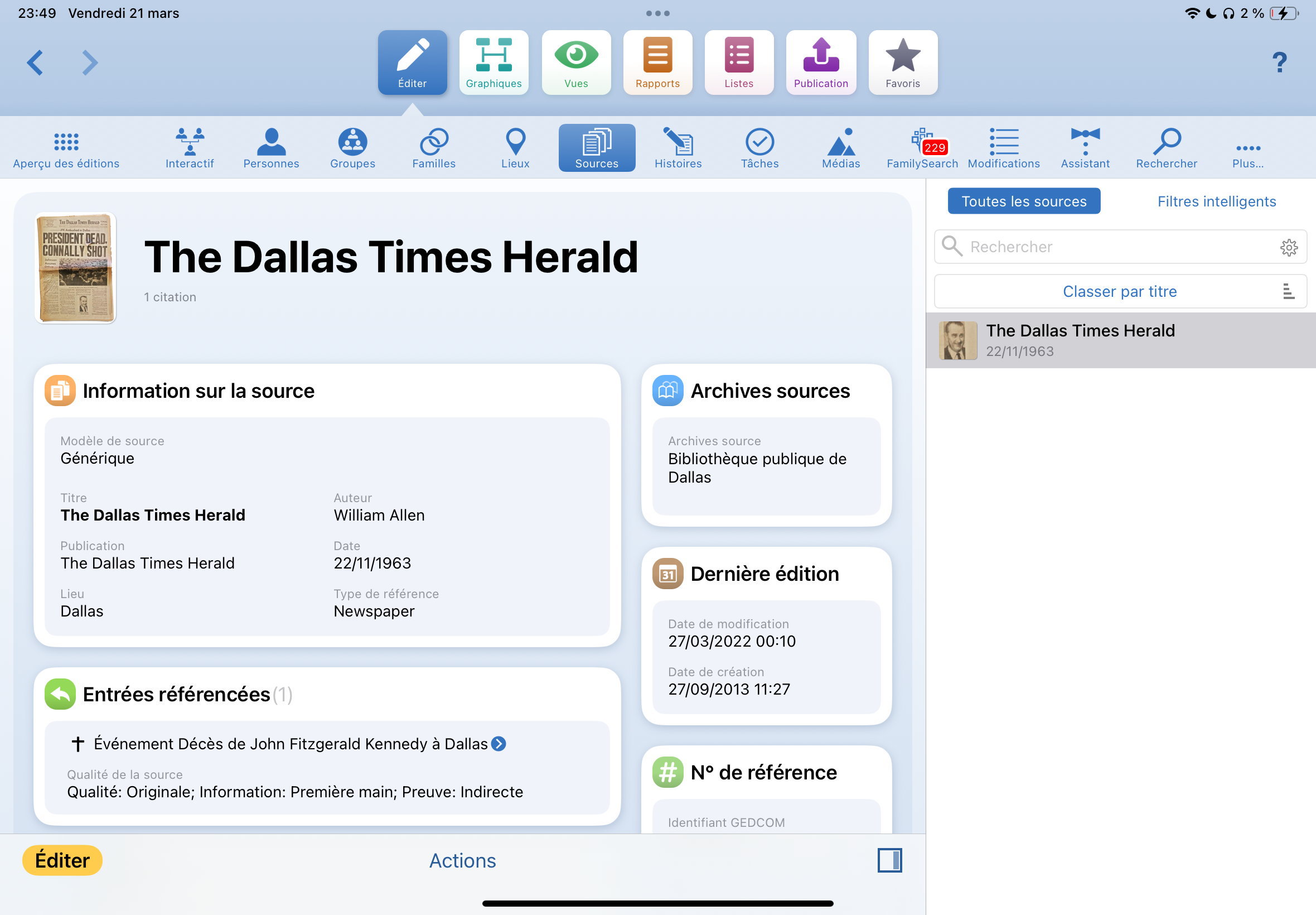
Task: Open the Graphiques section
Action: (x=494, y=62)
